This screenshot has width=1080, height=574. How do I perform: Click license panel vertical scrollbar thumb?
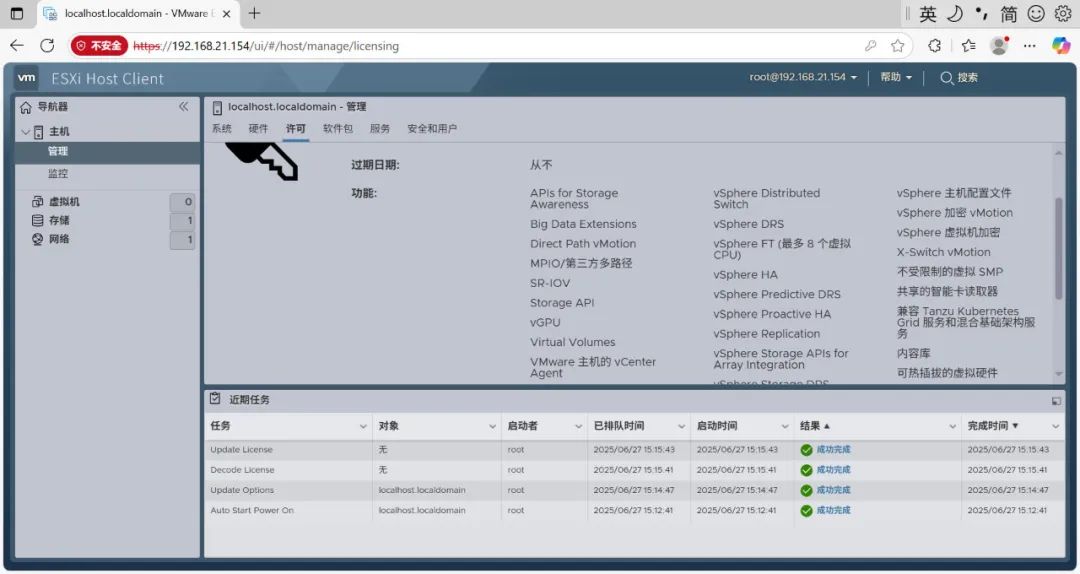click(x=1059, y=248)
